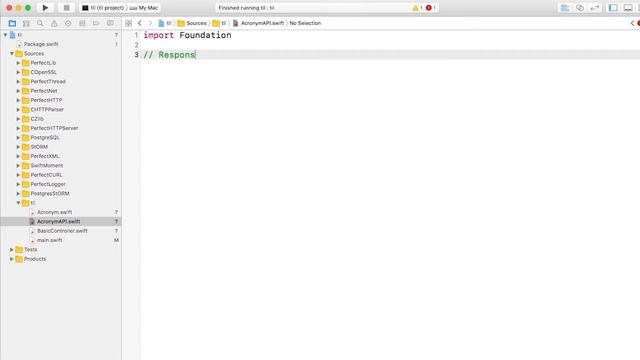Image resolution: width=640 pixels, height=360 pixels.
Task: Expand the PerfectHTTP folder
Action: click(x=18, y=100)
